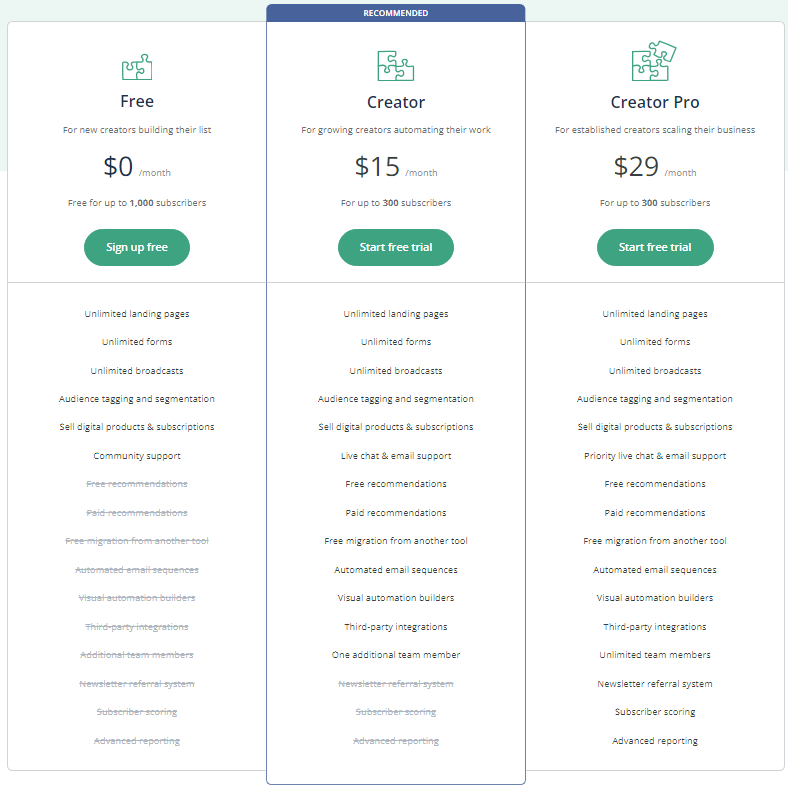
Task: Select the Free plan heading
Action: pyautogui.click(x=137, y=101)
